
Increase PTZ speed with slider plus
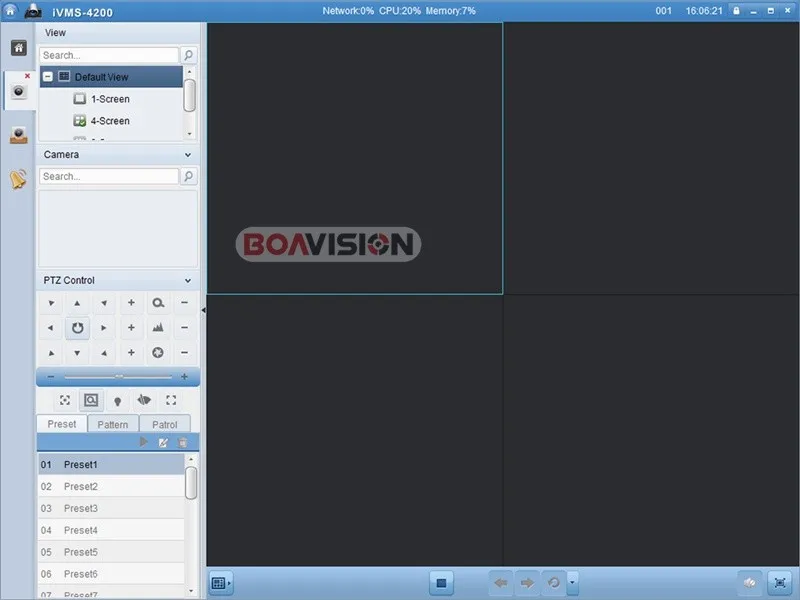184,377
